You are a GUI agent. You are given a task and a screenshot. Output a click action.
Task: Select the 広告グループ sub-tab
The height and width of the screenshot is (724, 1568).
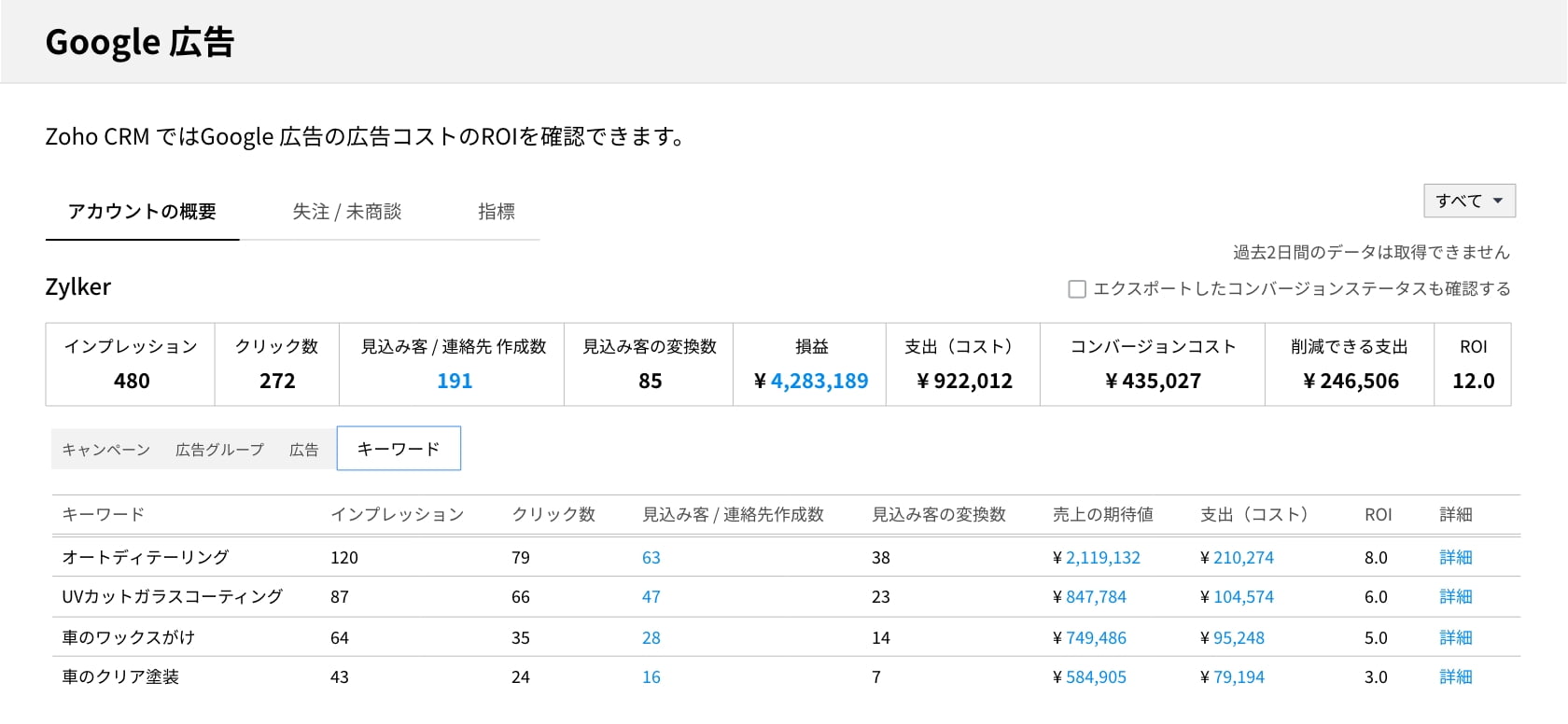(219, 450)
